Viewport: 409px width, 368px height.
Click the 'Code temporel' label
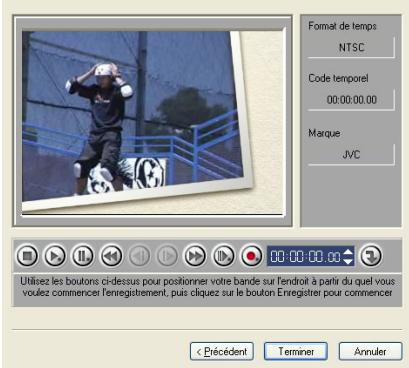[338, 78]
